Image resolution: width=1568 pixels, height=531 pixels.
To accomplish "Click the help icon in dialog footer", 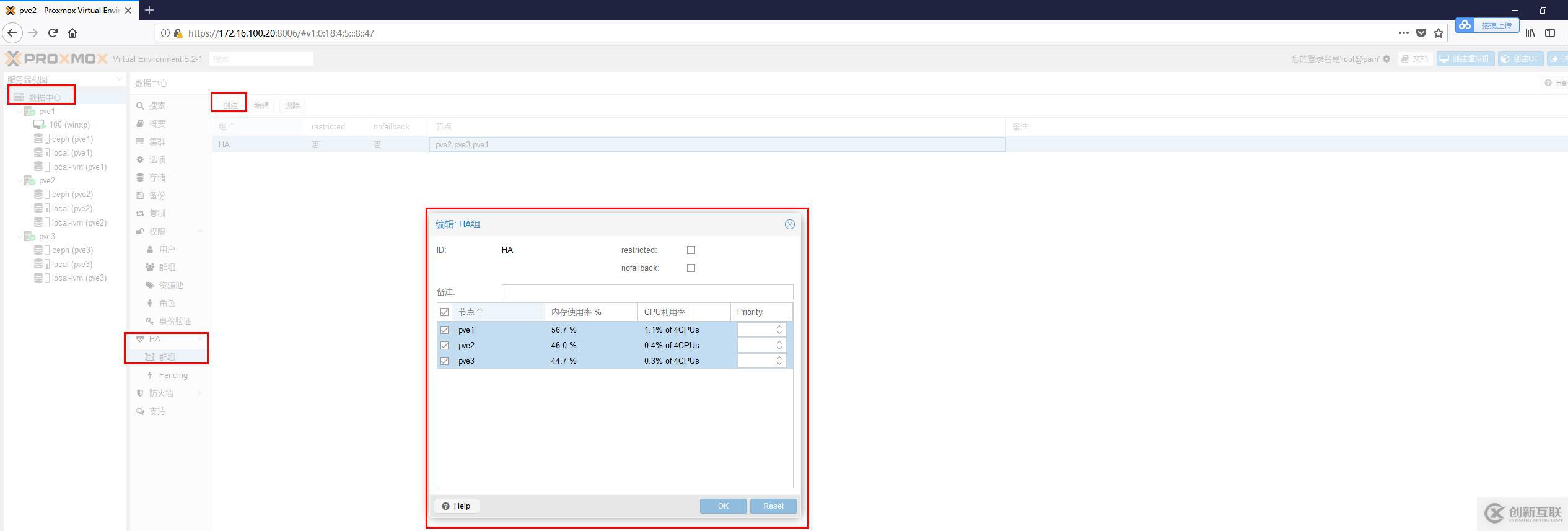I will 457,506.
